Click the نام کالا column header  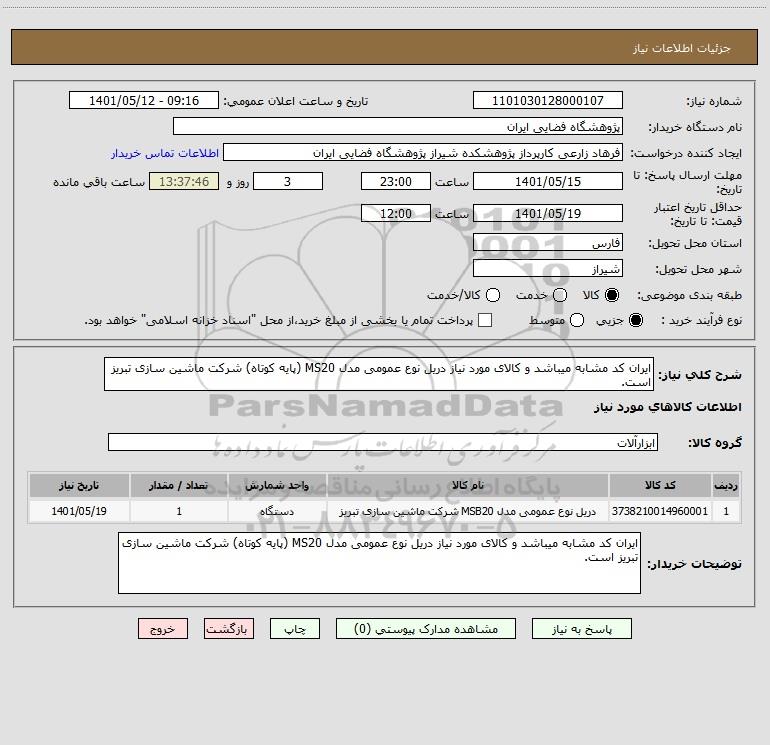[x=468, y=485]
